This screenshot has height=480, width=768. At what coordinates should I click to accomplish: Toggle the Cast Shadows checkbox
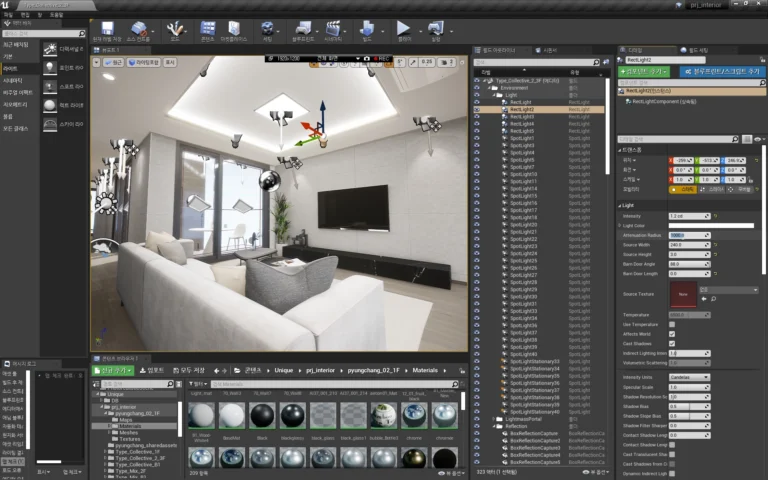coord(672,344)
